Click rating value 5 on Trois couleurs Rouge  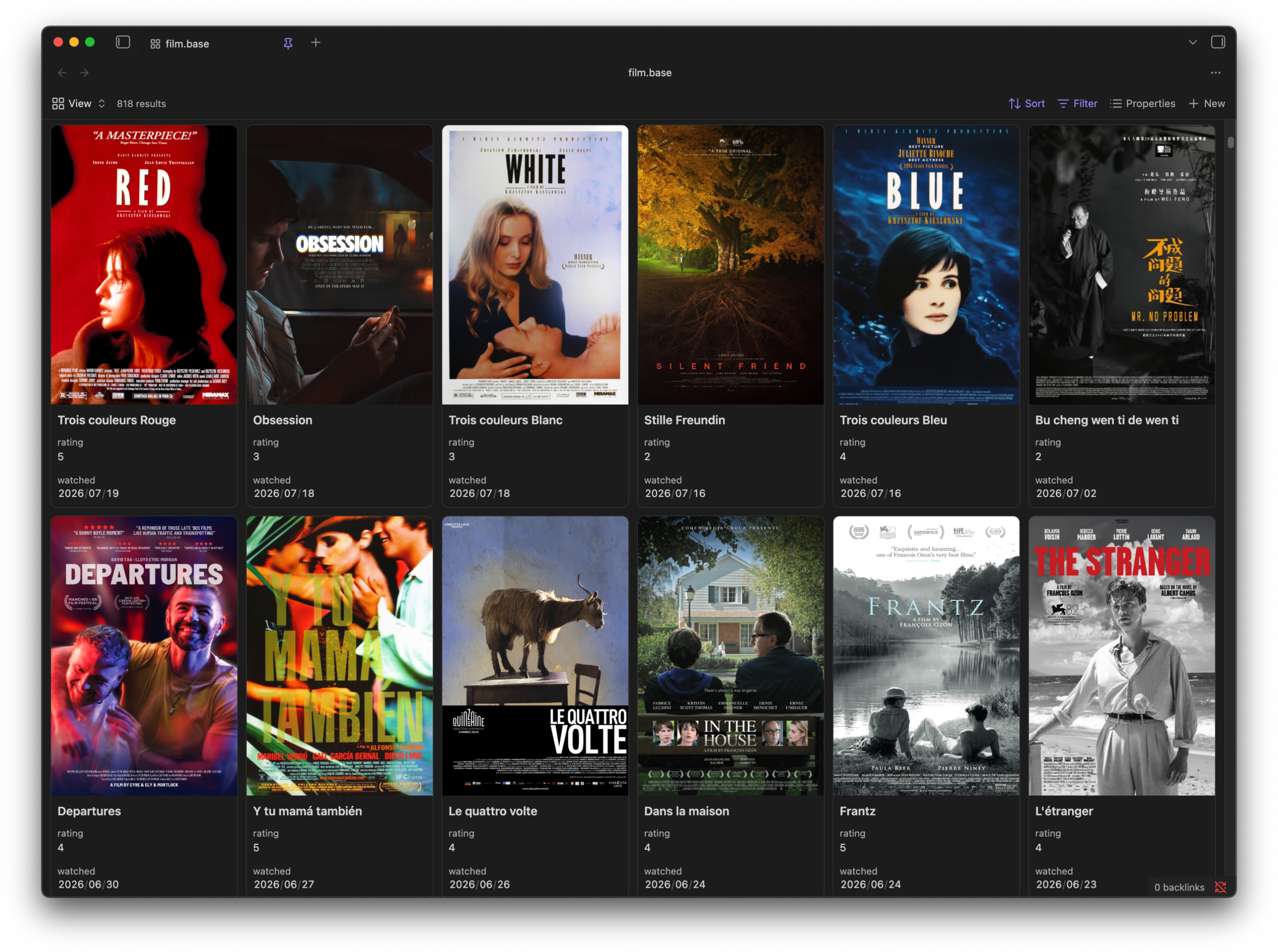pyautogui.click(x=60, y=456)
